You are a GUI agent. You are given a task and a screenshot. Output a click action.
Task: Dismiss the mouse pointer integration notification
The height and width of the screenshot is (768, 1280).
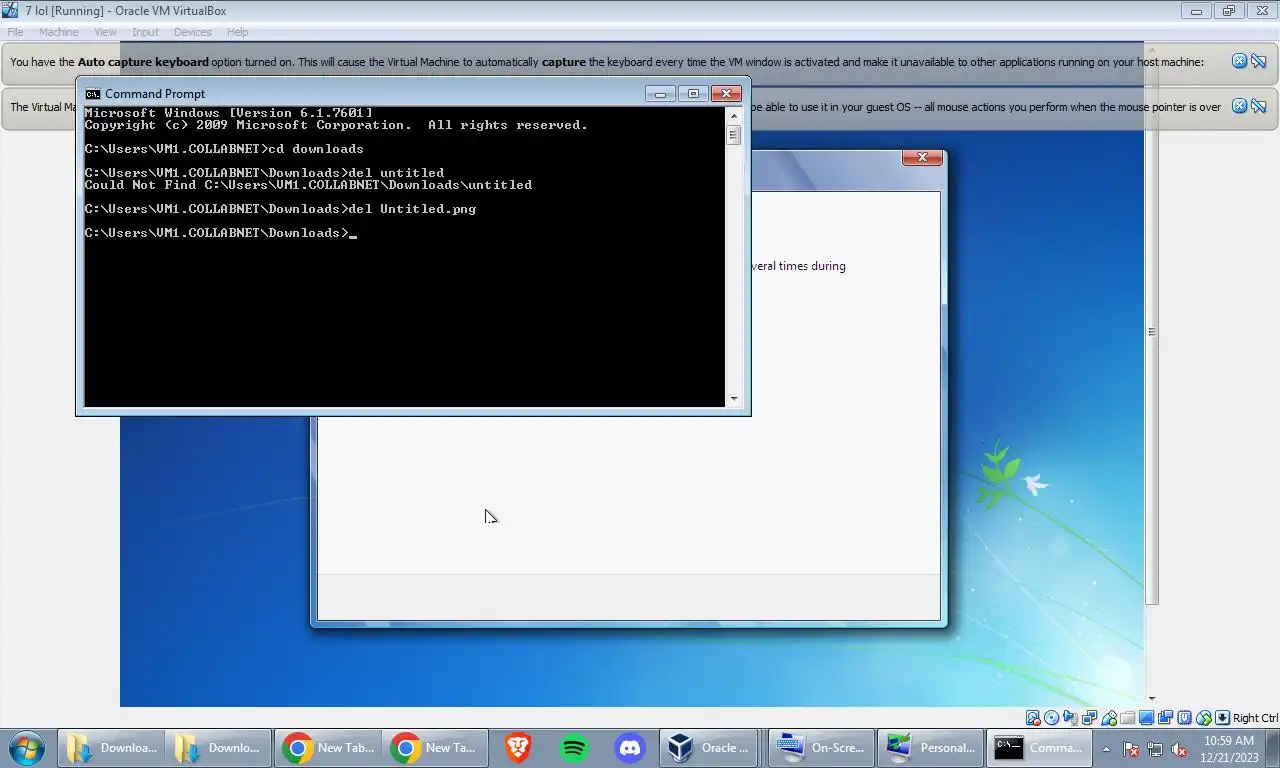(1239, 106)
